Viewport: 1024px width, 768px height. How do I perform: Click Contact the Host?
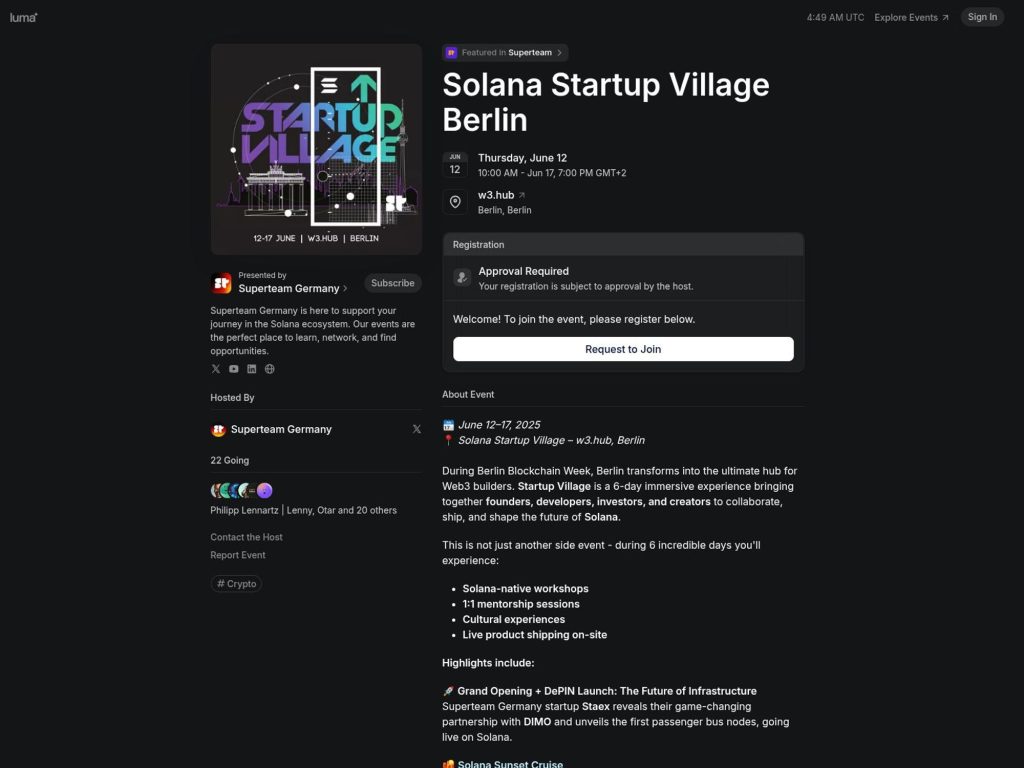click(246, 537)
